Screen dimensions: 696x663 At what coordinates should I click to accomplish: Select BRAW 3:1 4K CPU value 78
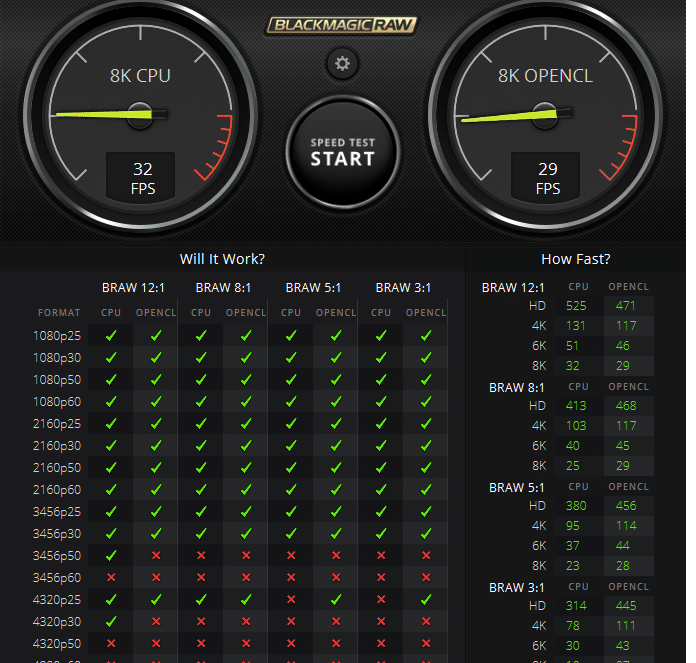point(573,626)
